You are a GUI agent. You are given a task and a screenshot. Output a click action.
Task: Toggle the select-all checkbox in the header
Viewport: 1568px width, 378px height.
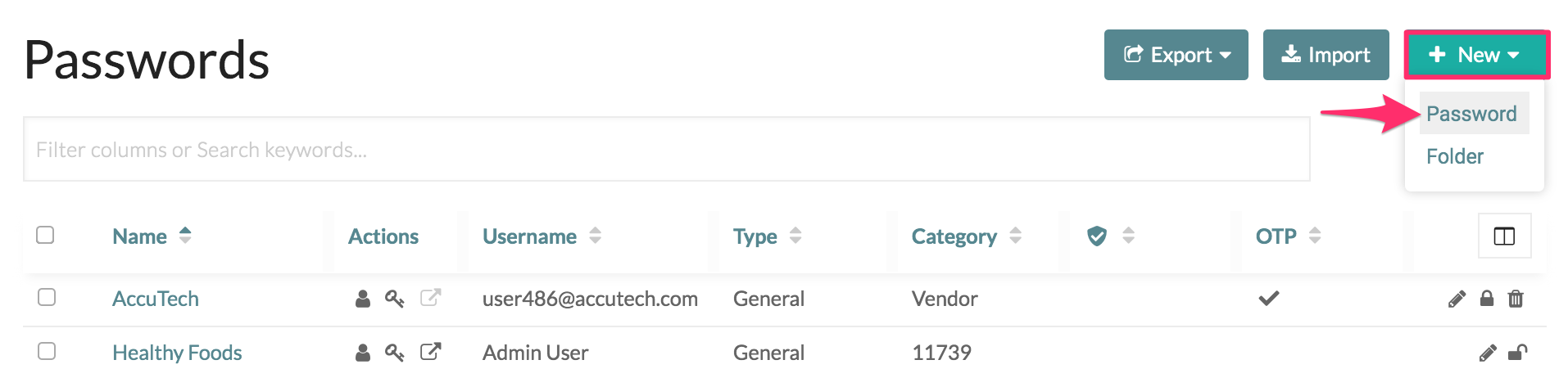coord(46,235)
